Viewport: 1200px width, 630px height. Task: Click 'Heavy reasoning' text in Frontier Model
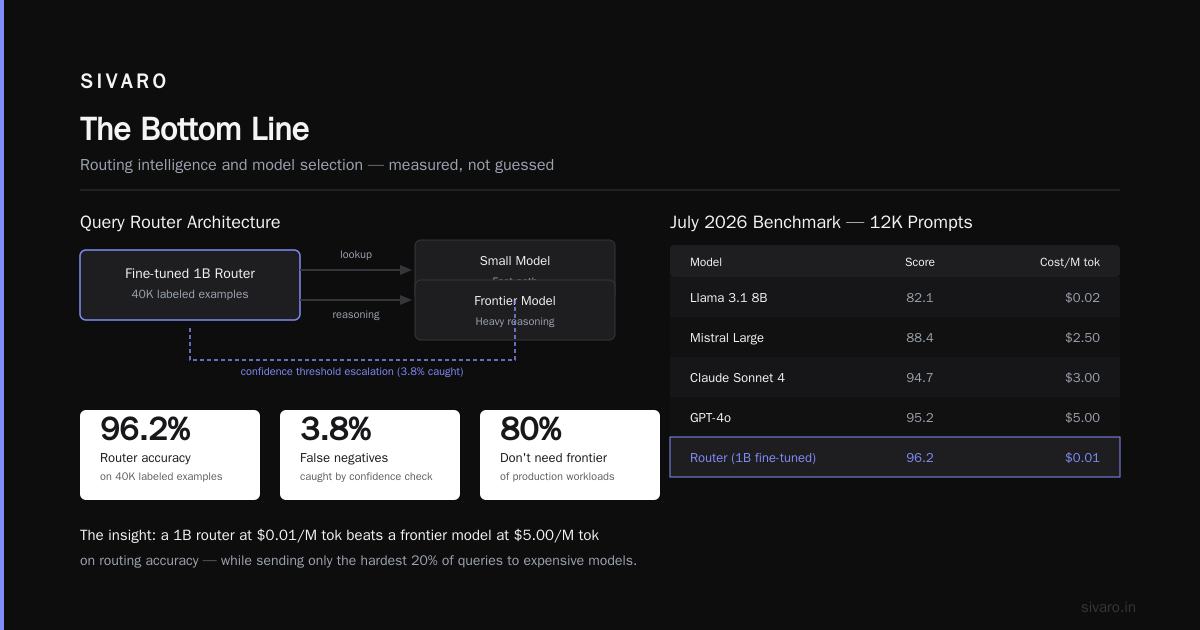pyautogui.click(x=515, y=321)
